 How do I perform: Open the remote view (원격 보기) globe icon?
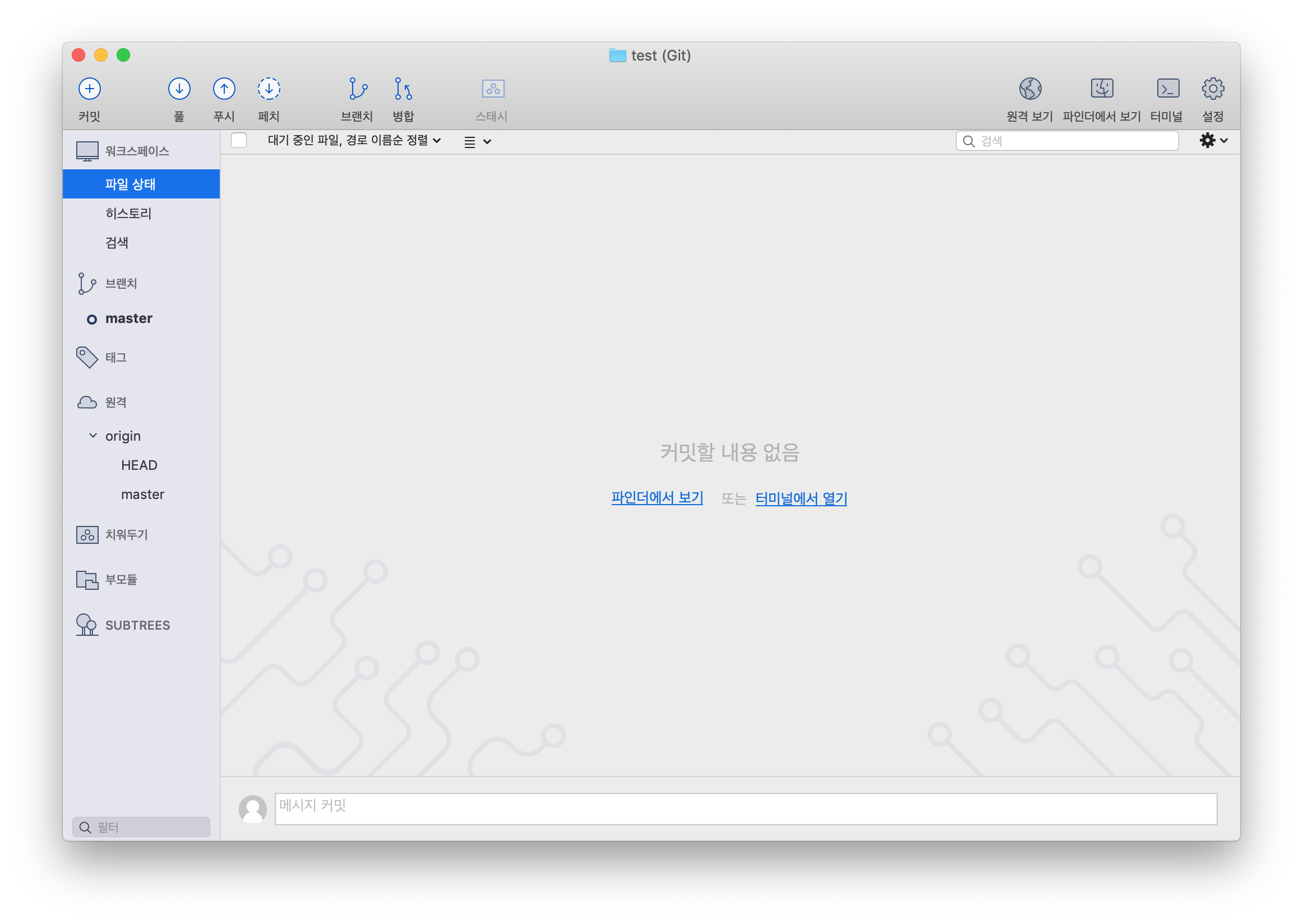[x=1030, y=89]
